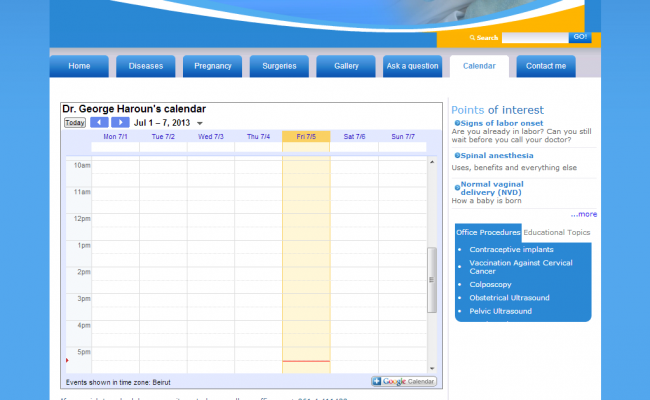Click bullet icon beside Signs of labor onset

pyautogui.click(x=457, y=122)
